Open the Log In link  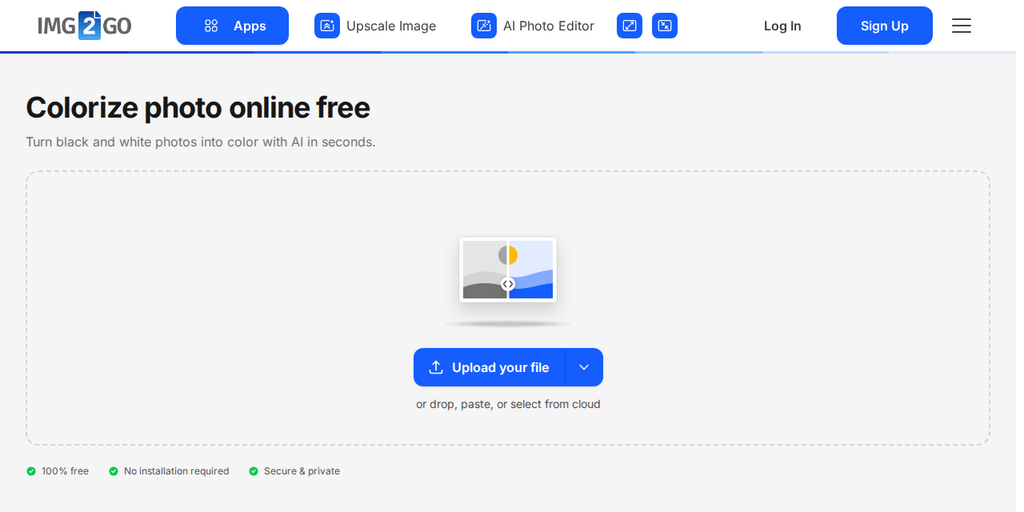pos(782,26)
